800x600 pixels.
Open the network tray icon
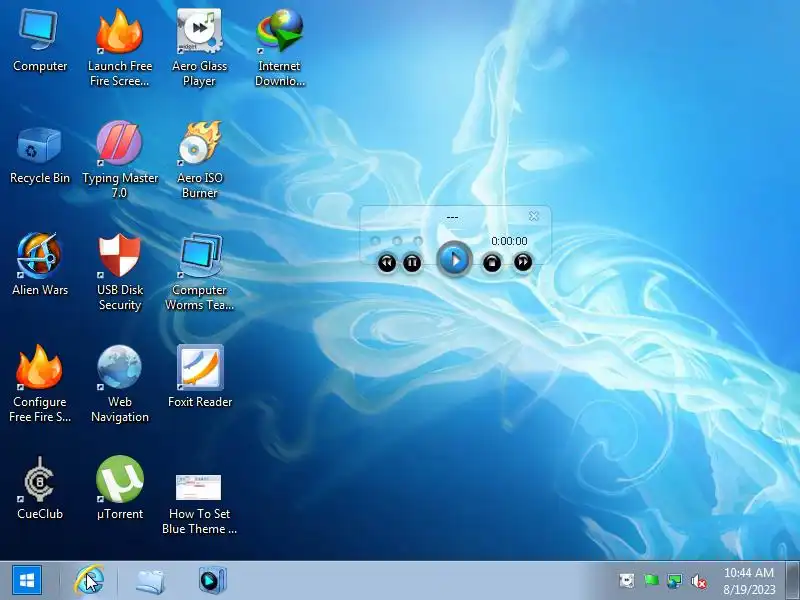point(674,581)
